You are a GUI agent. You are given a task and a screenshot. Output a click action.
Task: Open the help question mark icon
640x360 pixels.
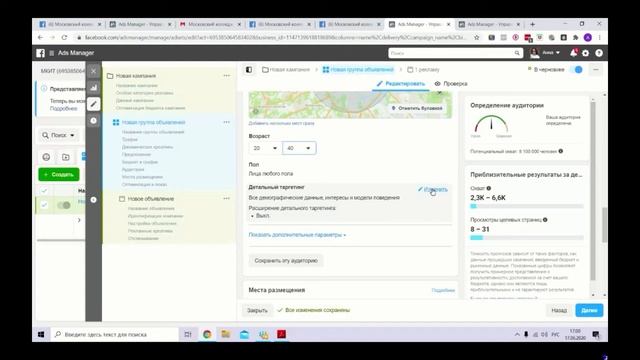(599, 53)
